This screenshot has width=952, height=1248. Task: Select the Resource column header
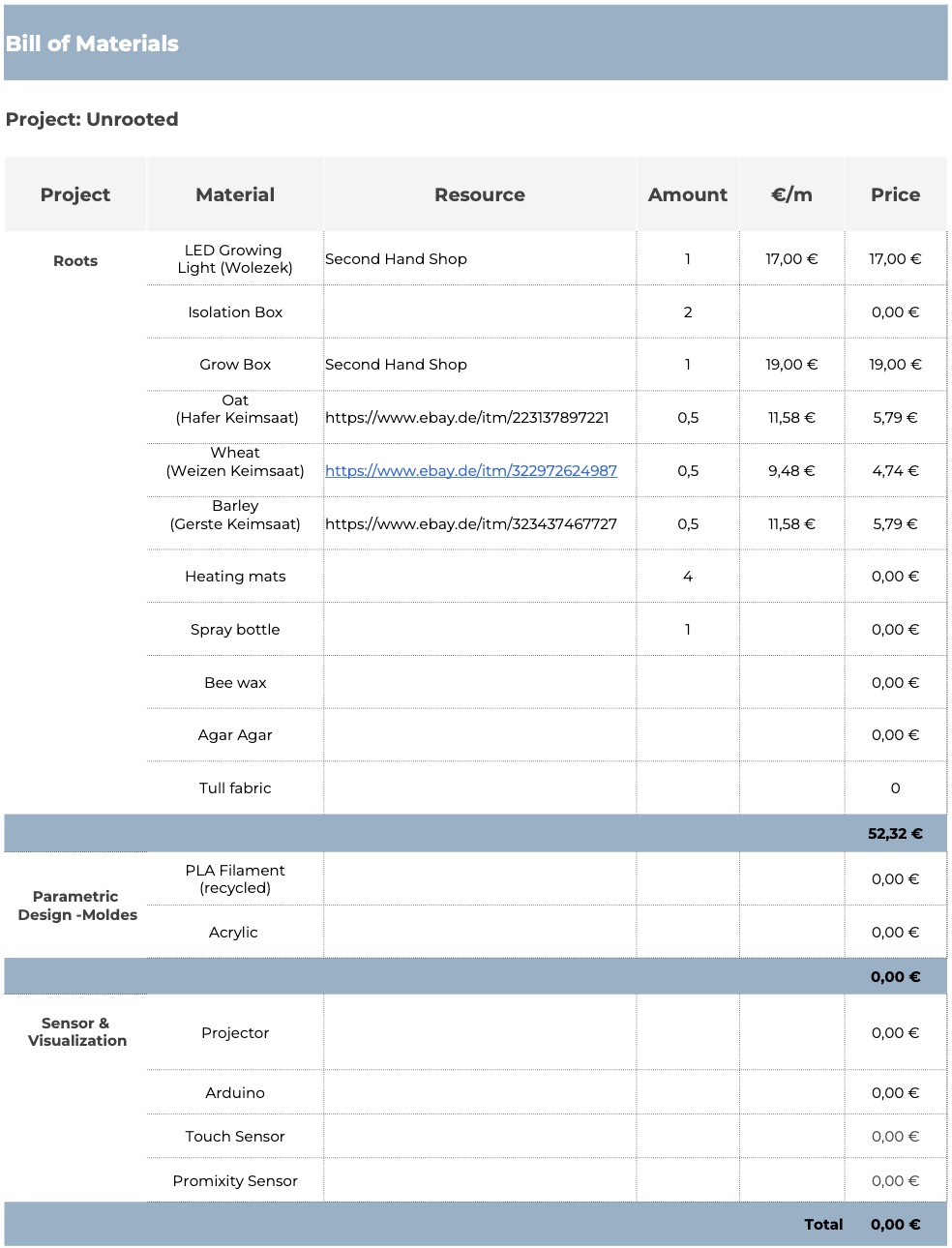pos(479,194)
